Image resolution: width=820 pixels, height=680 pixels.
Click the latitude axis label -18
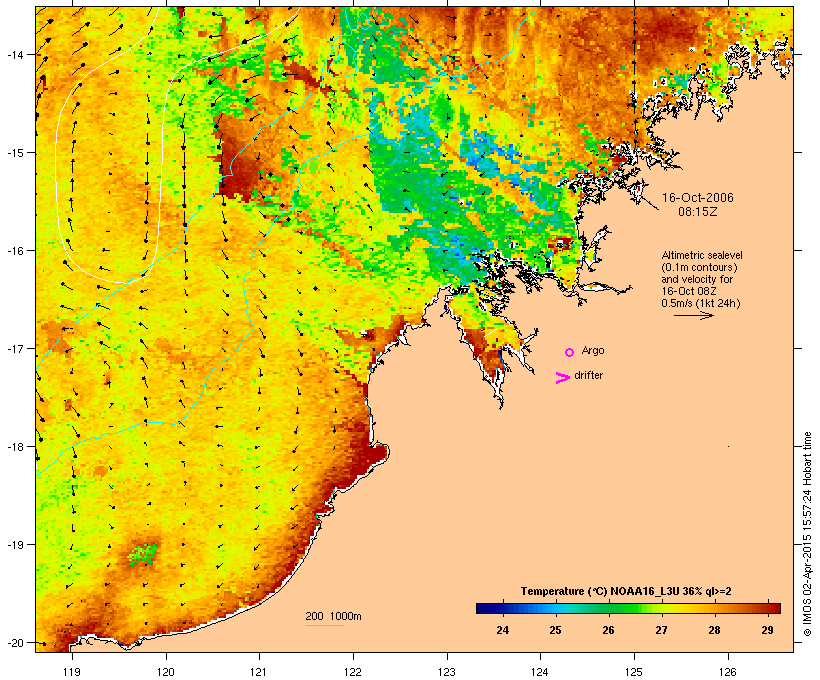15,447
